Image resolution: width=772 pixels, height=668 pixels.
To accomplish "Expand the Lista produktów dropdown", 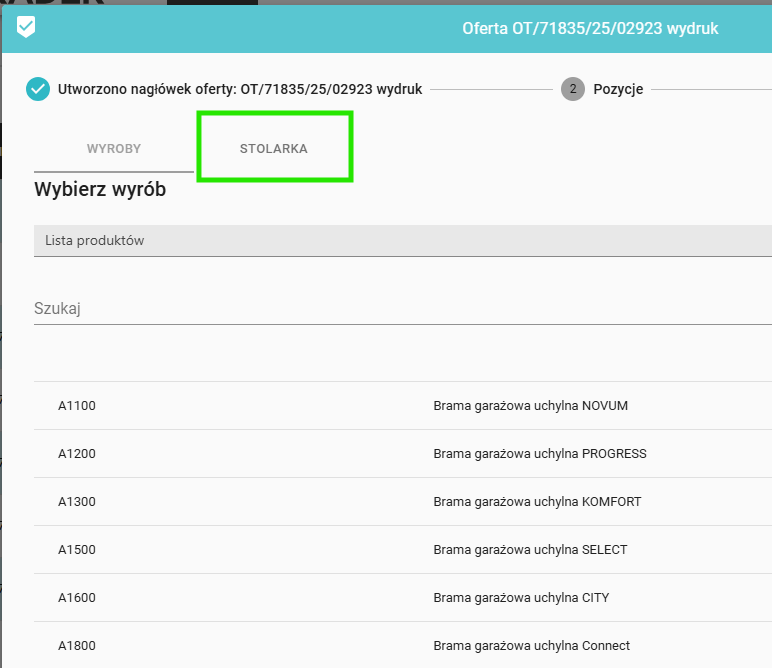I will 402,241.
